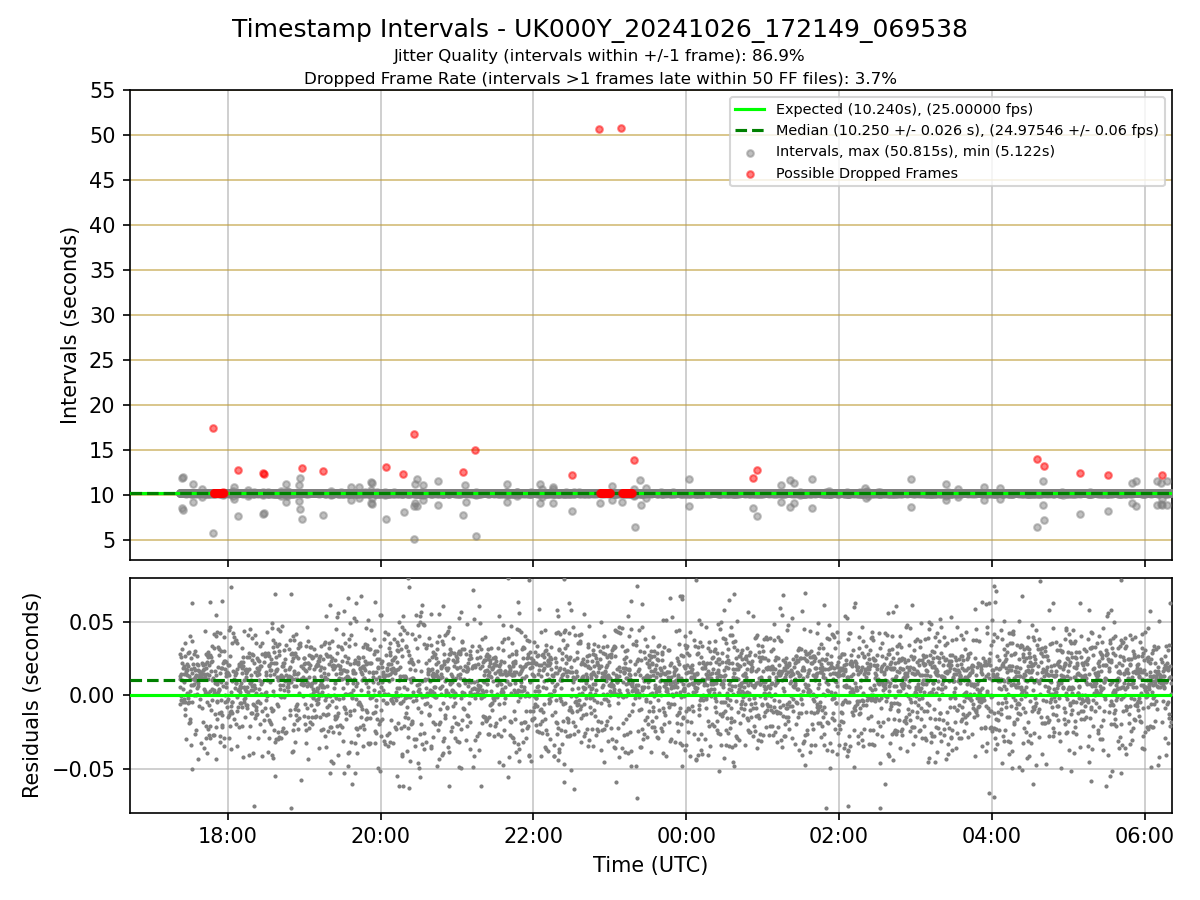1200x900 pixels.
Task: Click the red dot marker in the legend
Action: (751, 173)
